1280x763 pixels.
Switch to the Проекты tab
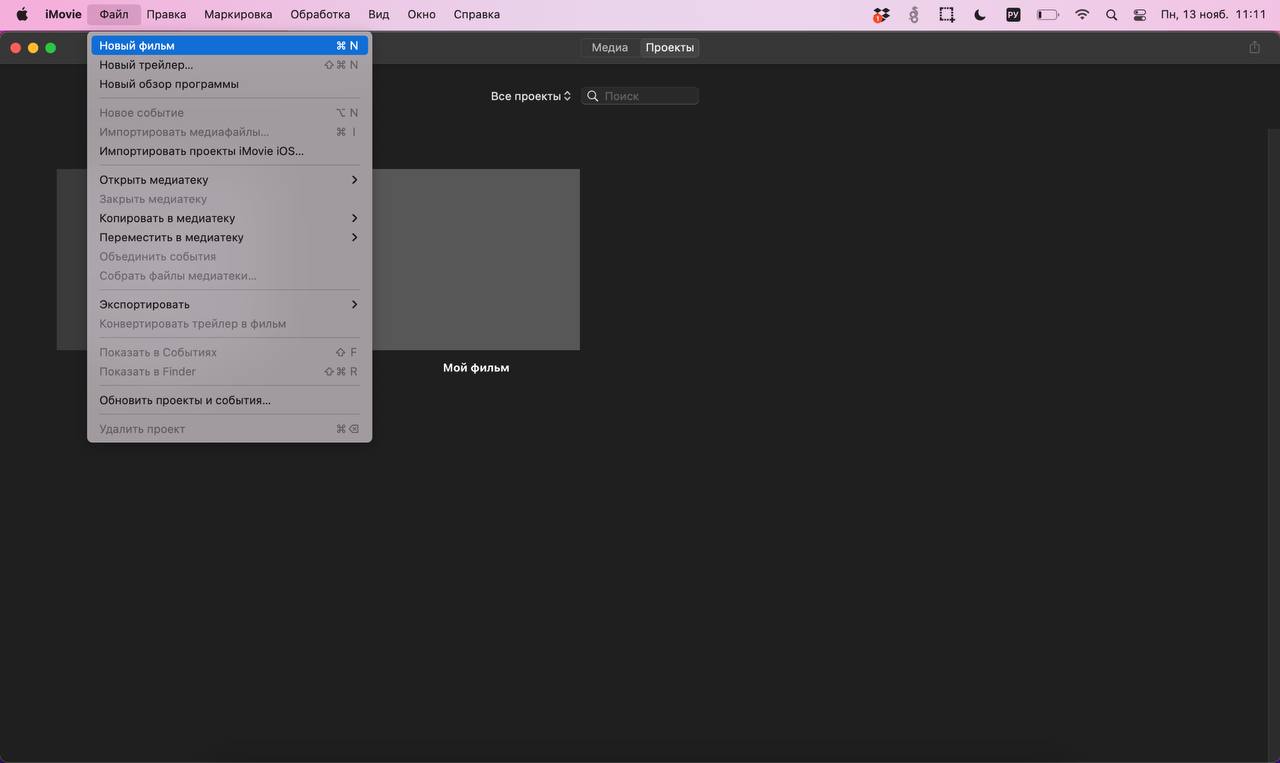click(x=670, y=48)
